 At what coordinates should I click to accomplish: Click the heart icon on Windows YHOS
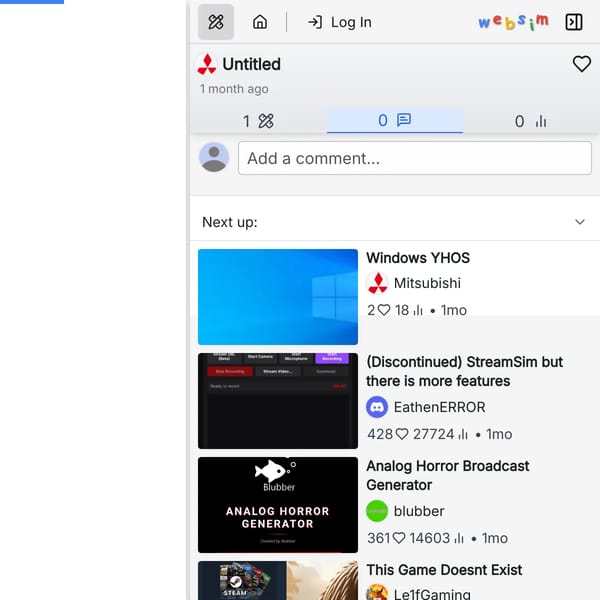point(384,310)
